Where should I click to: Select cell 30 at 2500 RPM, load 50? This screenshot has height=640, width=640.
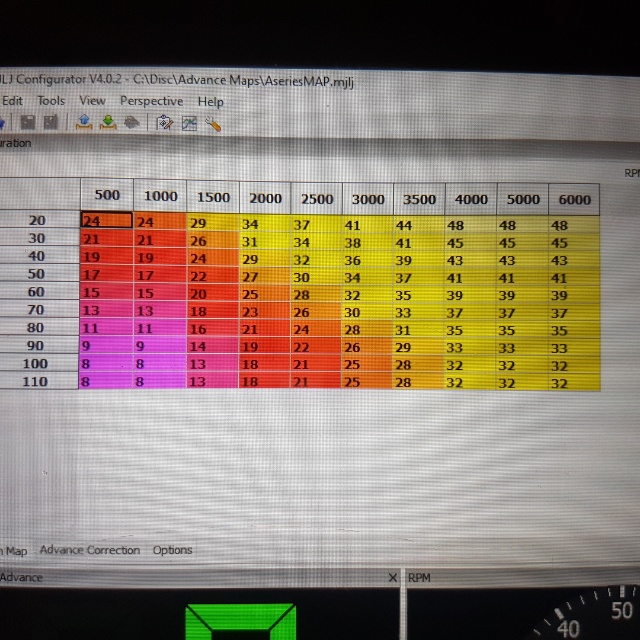click(316, 277)
